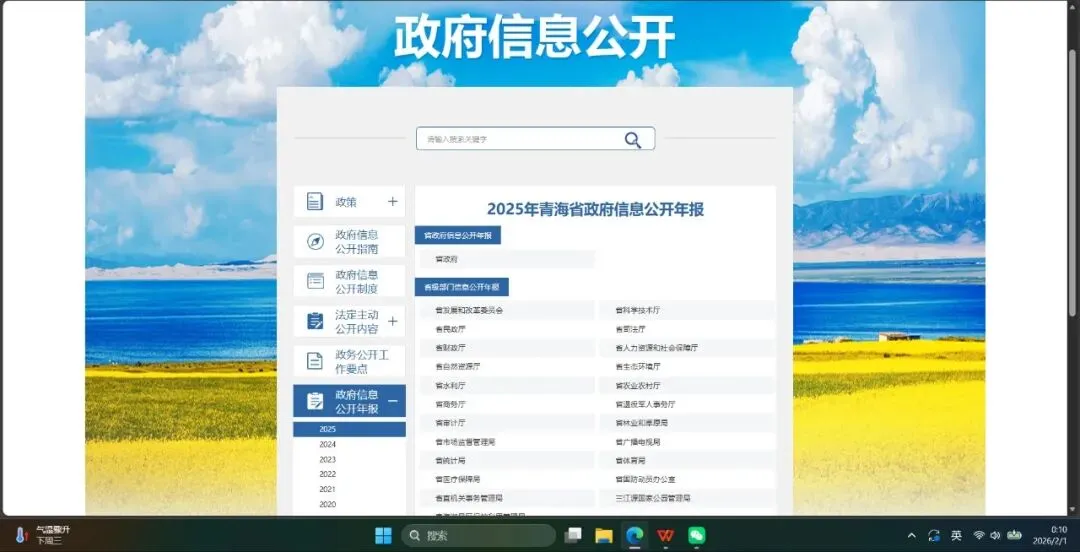Open File Explorer from the taskbar
The image size is (1080, 552).
(604, 535)
